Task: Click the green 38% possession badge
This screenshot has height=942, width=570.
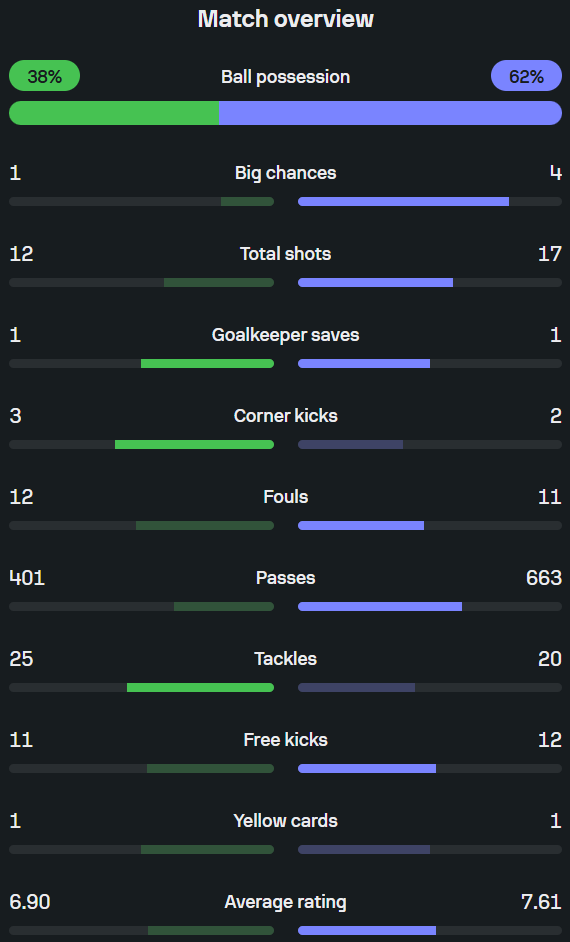Action: (x=44, y=76)
